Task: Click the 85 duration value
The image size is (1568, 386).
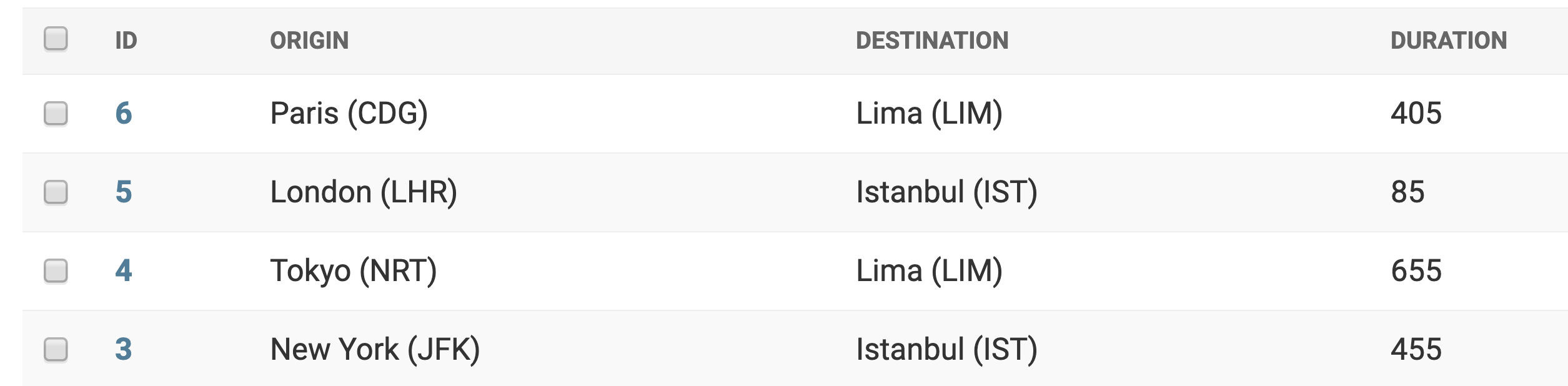Action: 1407,192
